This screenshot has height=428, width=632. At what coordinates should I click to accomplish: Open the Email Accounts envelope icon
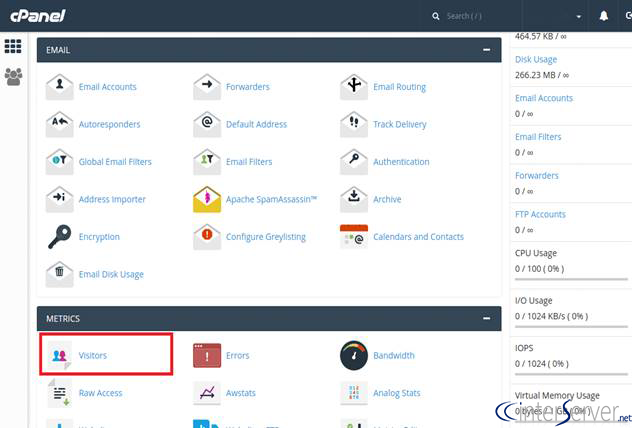[59, 87]
